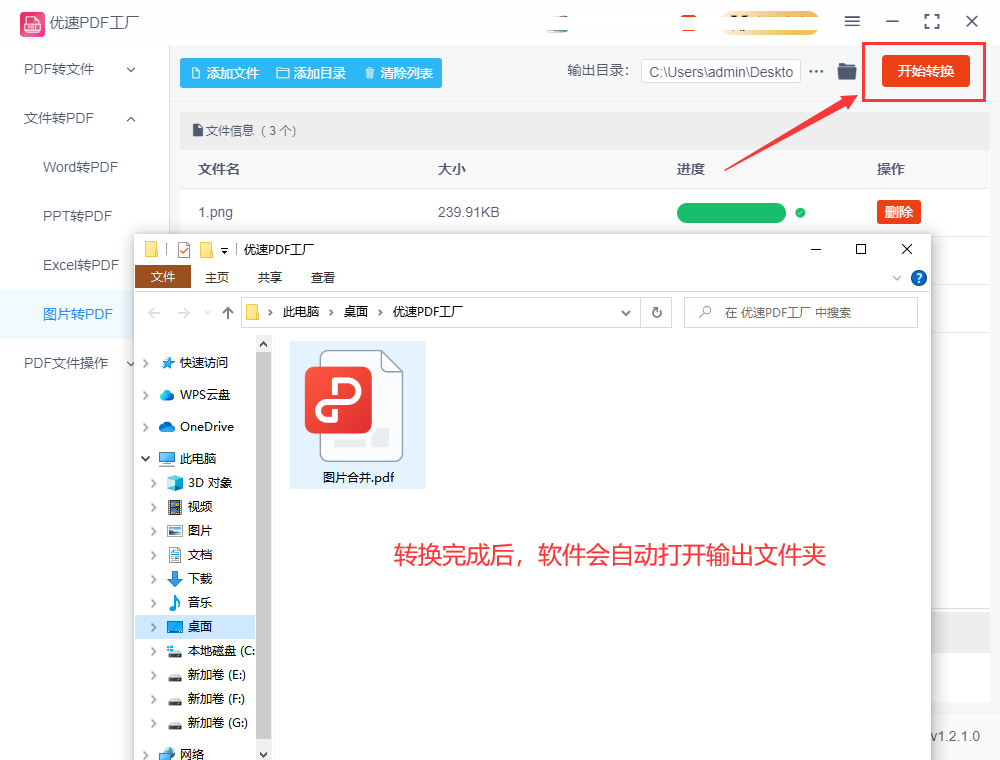The image size is (1000, 760).
Task: Click navigation pane scrollbar up arrow
Action: [263, 344]
